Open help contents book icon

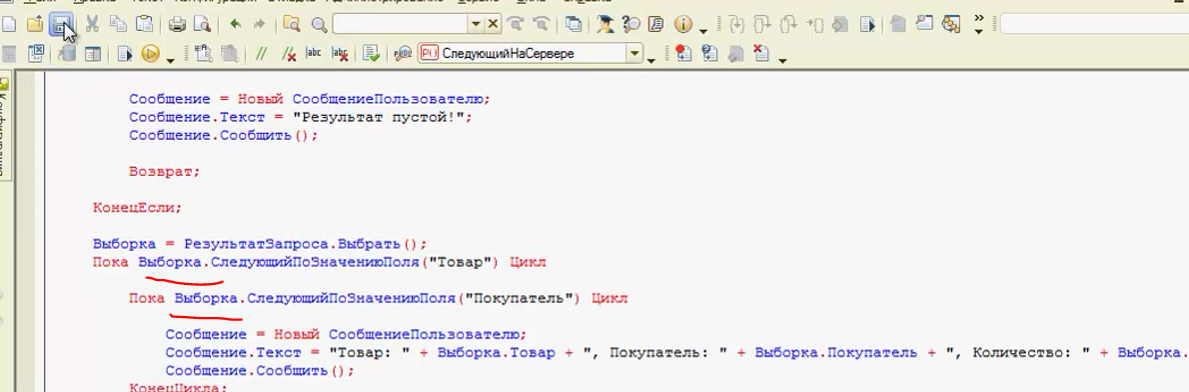pyautogui.click(x=657, y=24)
